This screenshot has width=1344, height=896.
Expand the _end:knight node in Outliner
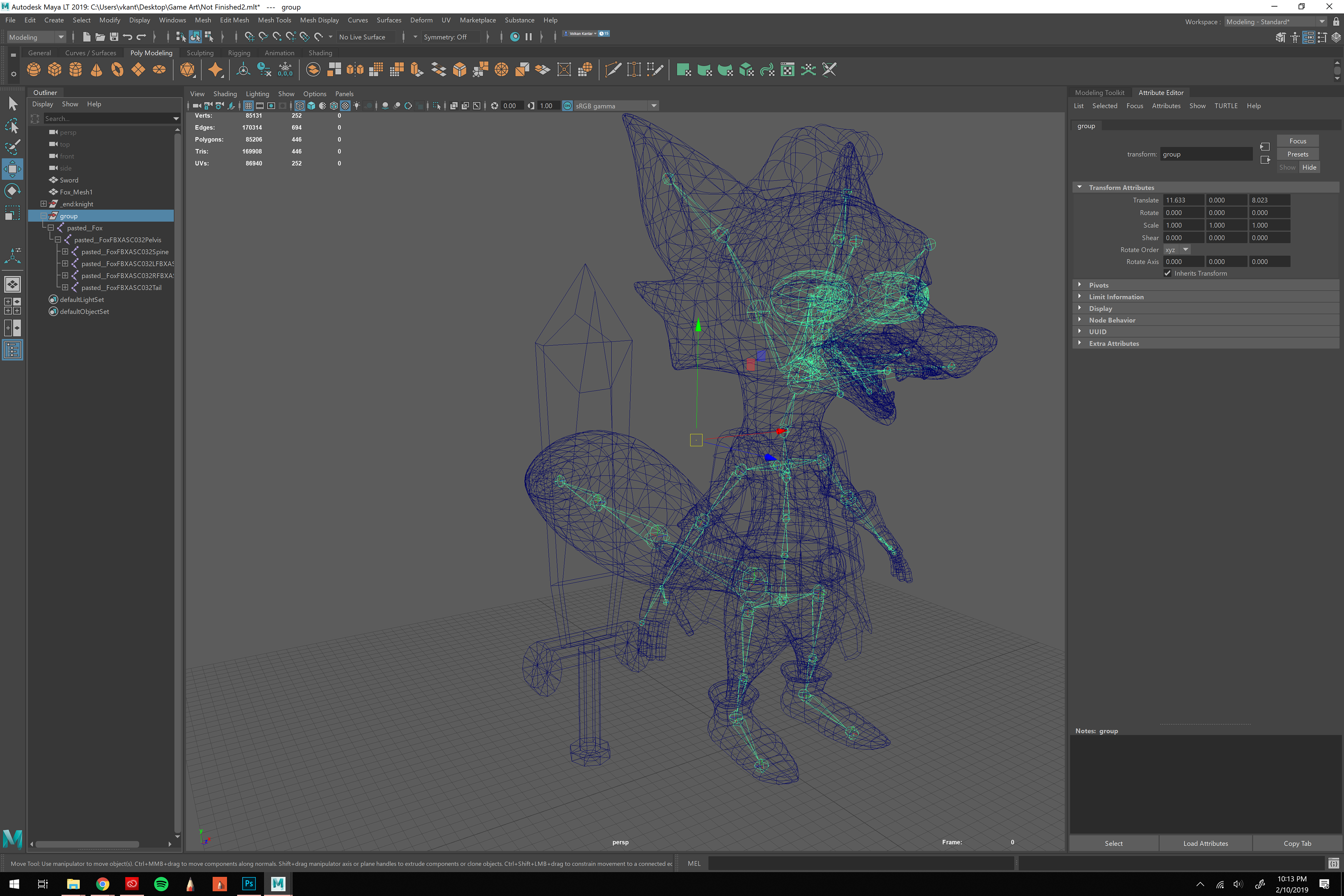tap(43, 203)
